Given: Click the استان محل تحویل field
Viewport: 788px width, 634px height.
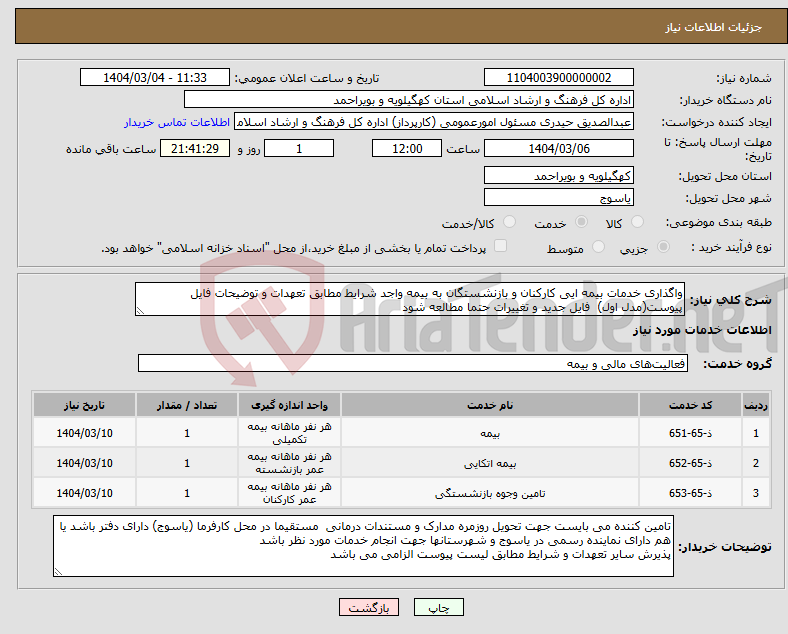Looking at the screenshot, I should click(x=558, y=175).
